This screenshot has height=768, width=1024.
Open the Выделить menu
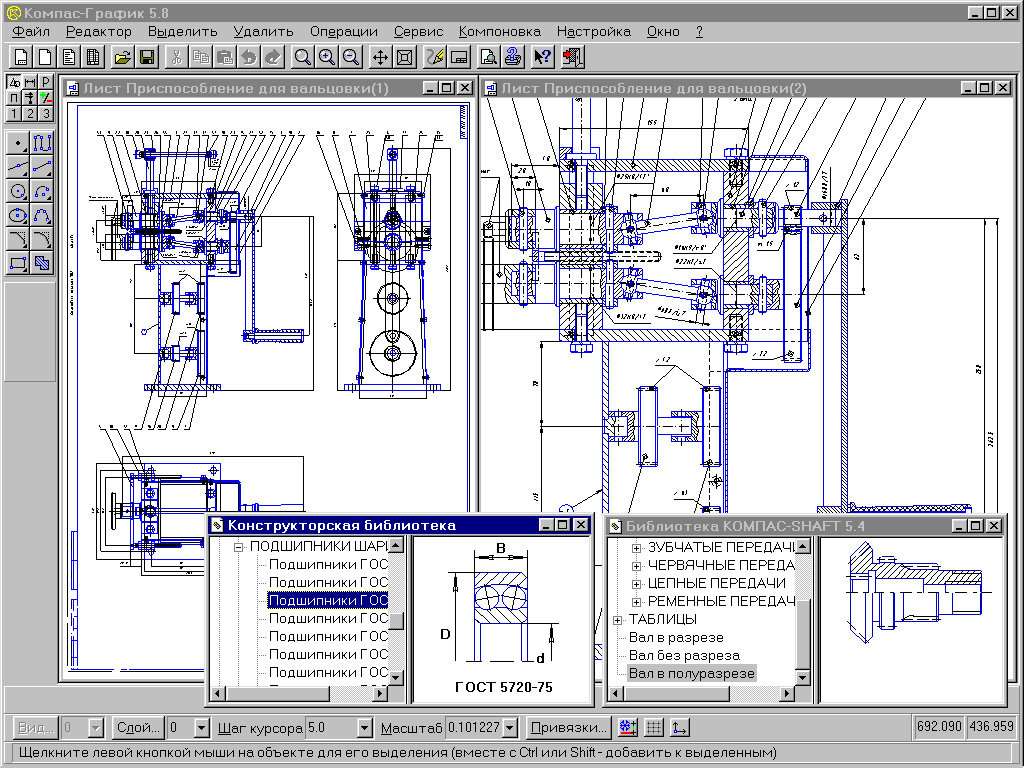coord(182,31)
